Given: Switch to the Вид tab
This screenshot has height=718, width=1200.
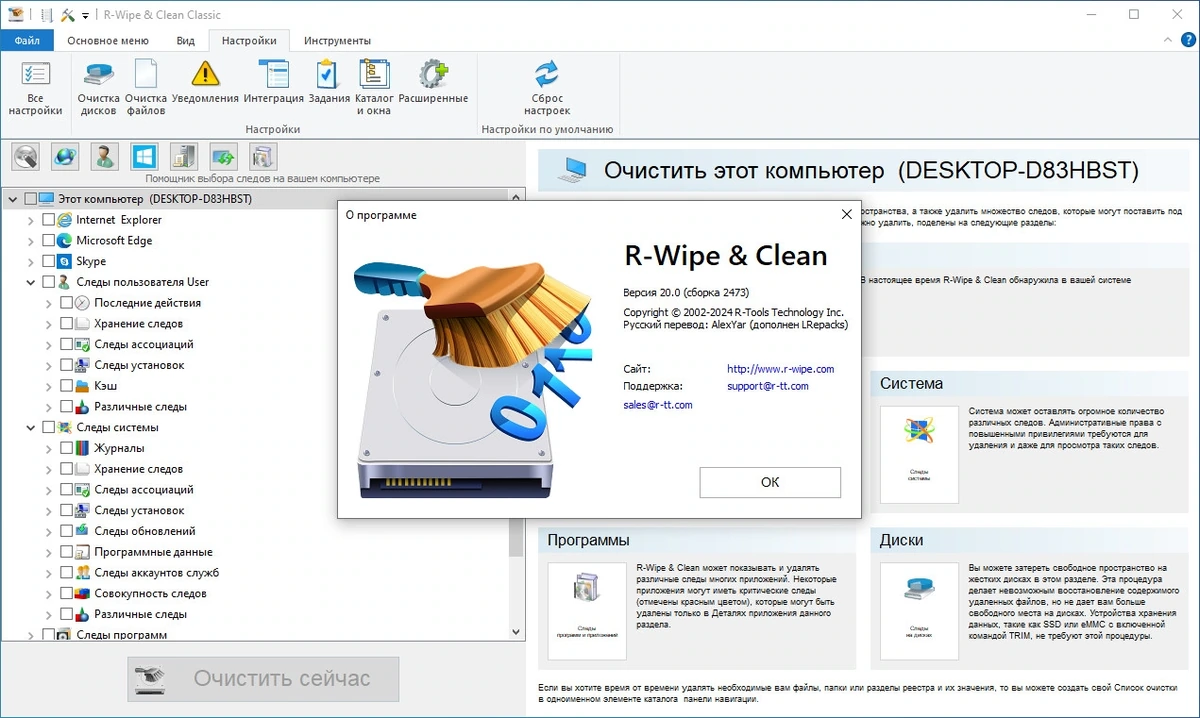Looking at the screenshot, I should (x=186, y=41).
